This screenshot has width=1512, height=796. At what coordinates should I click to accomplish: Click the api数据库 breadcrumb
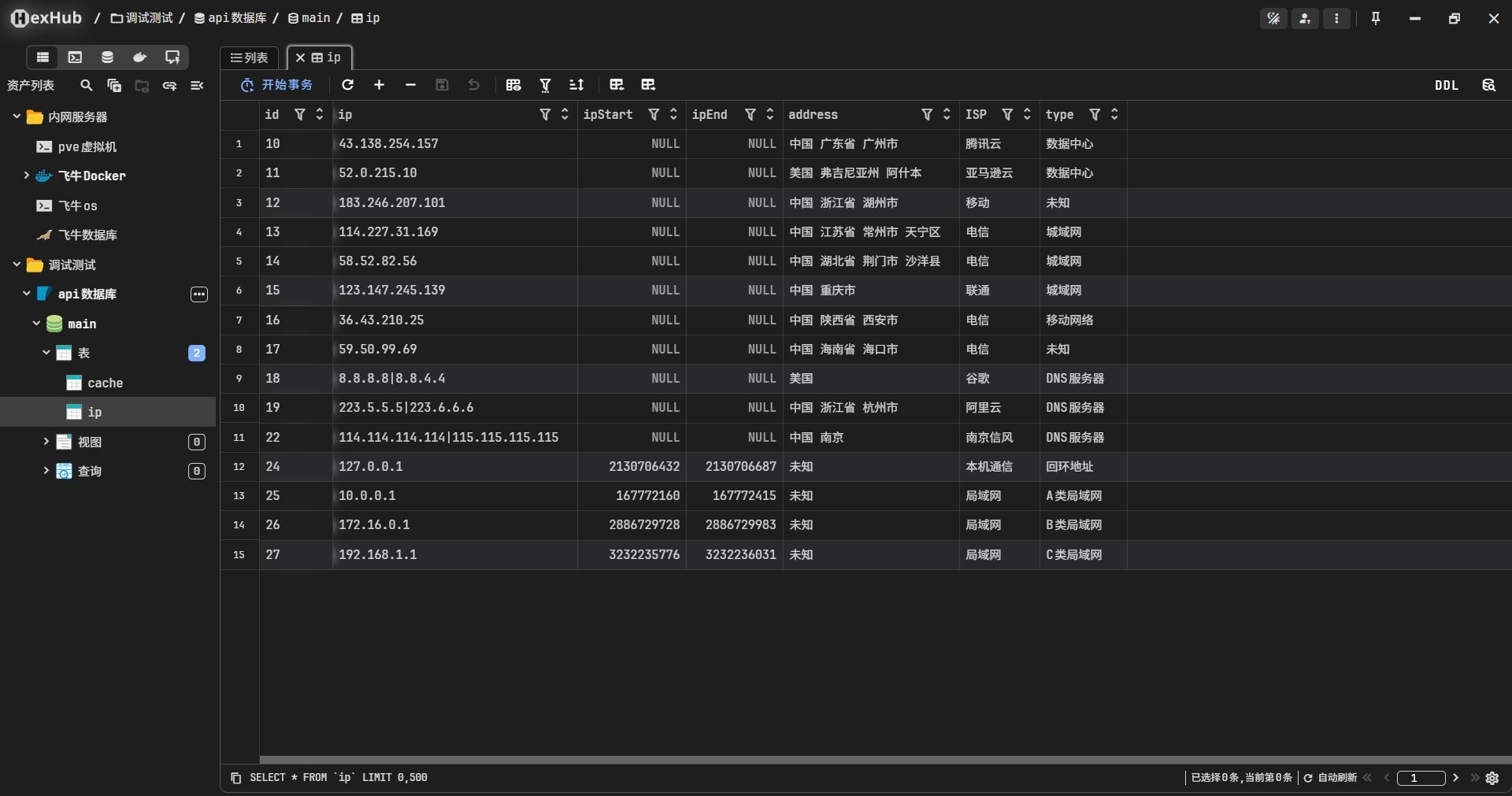click(230, 17)
